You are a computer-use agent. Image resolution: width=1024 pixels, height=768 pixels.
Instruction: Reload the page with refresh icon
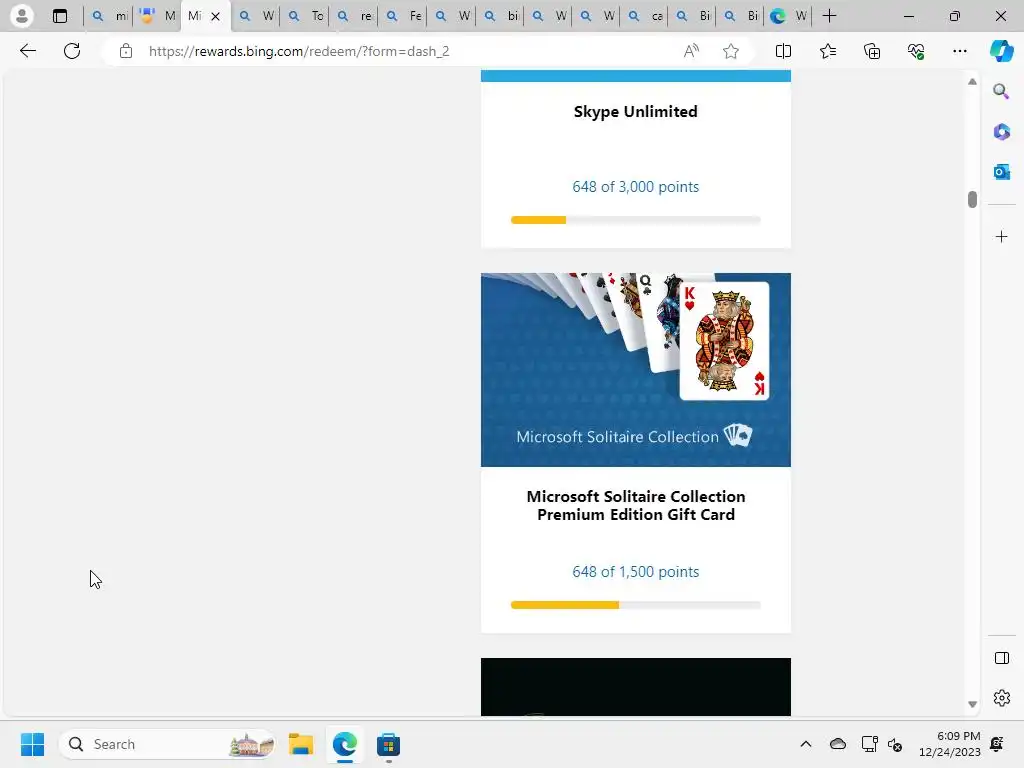pos(72,51)
